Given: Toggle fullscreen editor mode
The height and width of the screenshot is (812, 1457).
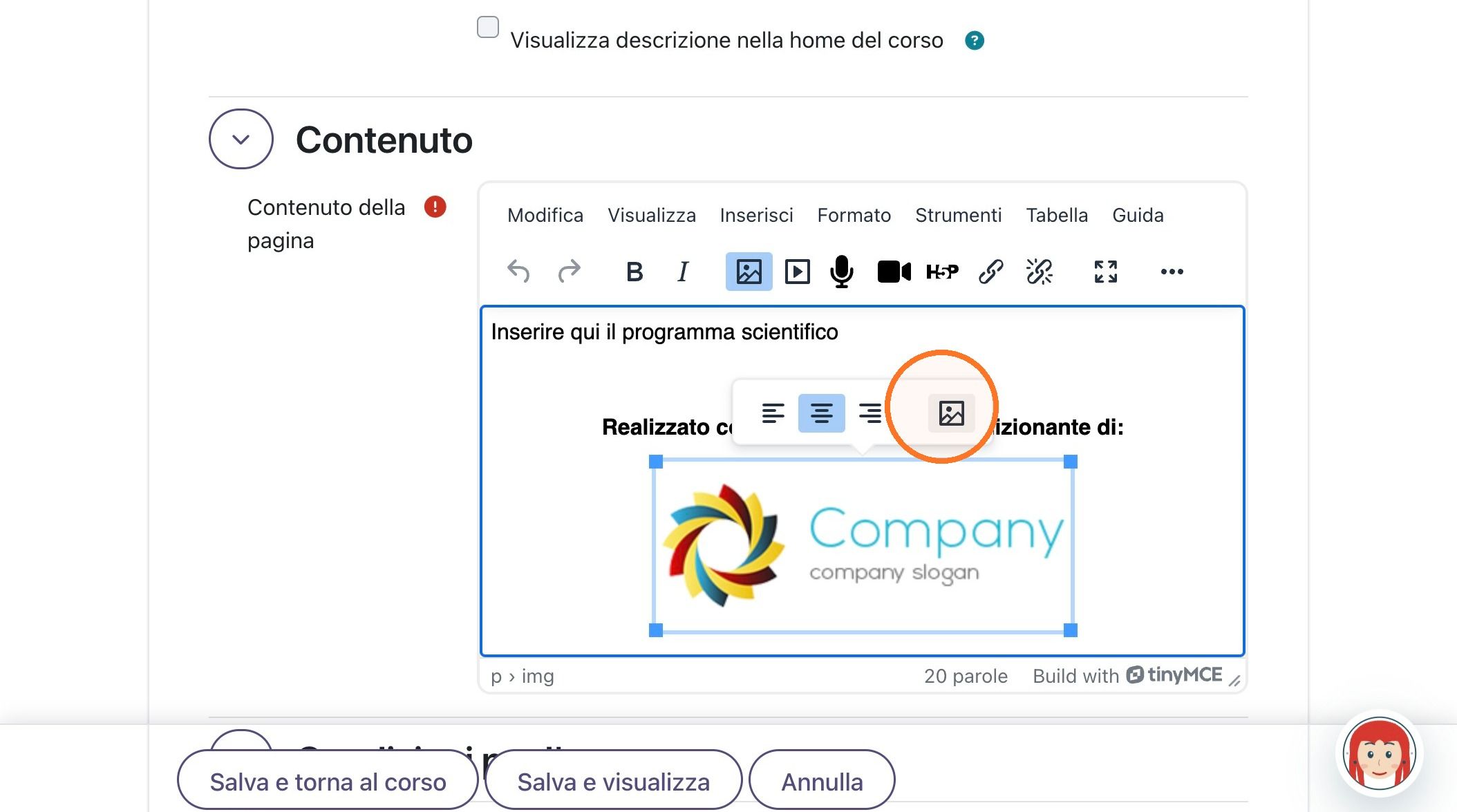Looking at the screenshot, I should coord(1105,272).
